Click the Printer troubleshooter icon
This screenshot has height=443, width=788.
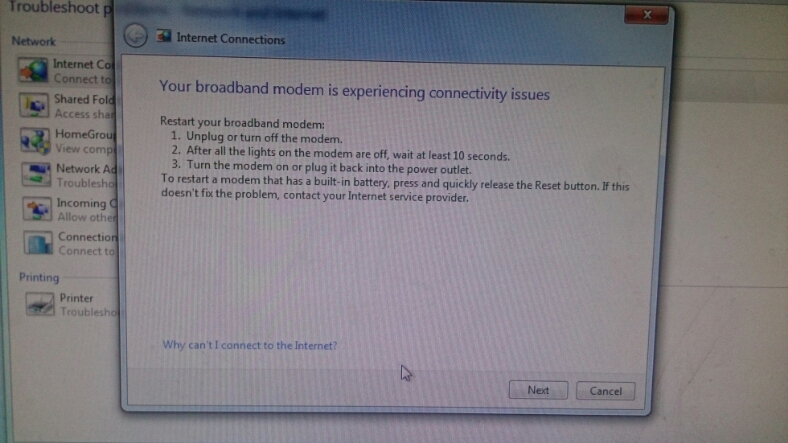40,304
